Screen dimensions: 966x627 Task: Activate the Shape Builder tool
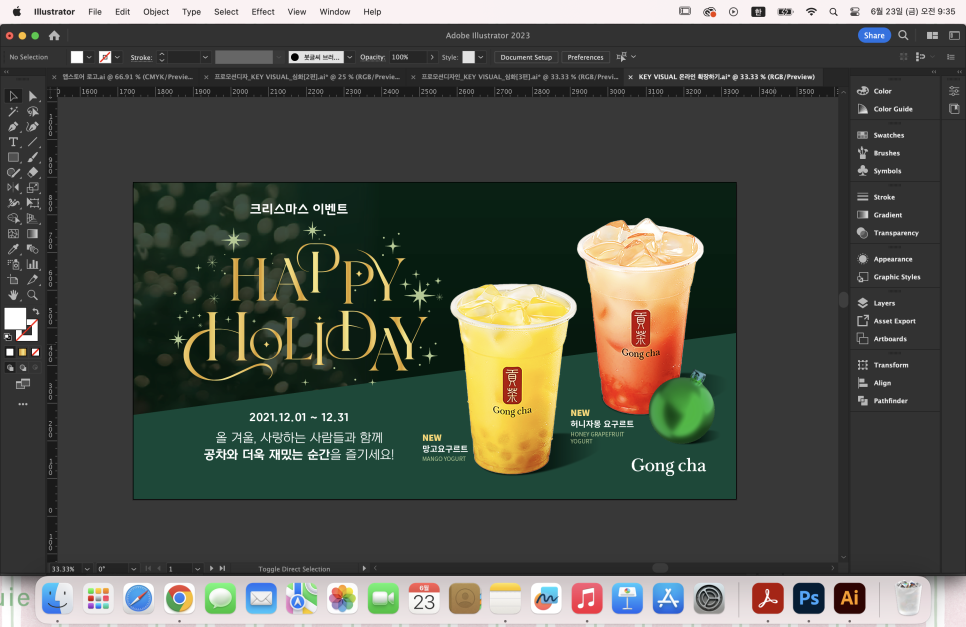(x=13, y=219)
